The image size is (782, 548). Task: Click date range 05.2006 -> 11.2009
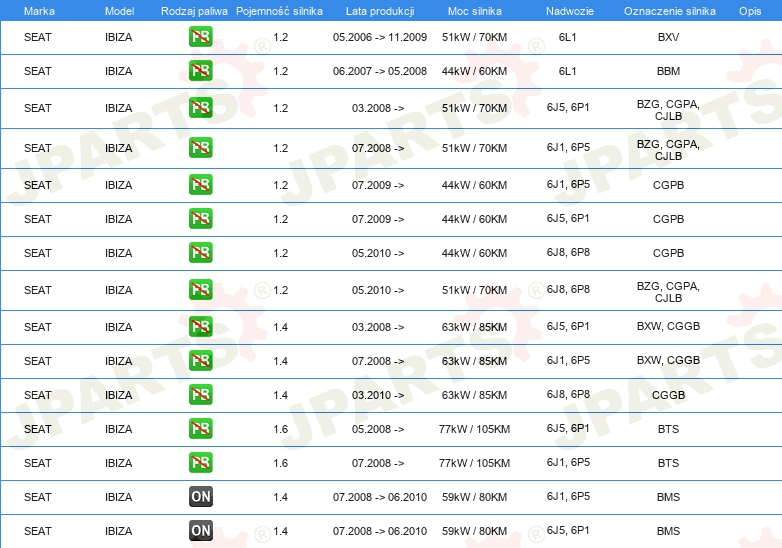[380, 37]
